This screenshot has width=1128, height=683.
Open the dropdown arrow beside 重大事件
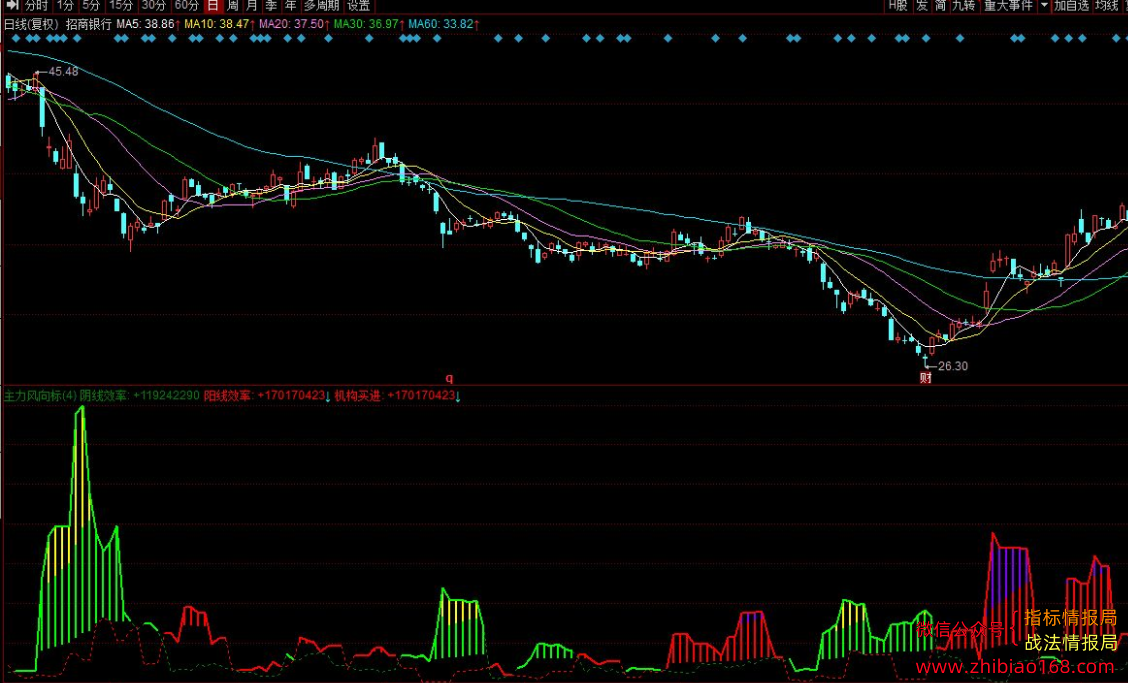point(1045,6)
